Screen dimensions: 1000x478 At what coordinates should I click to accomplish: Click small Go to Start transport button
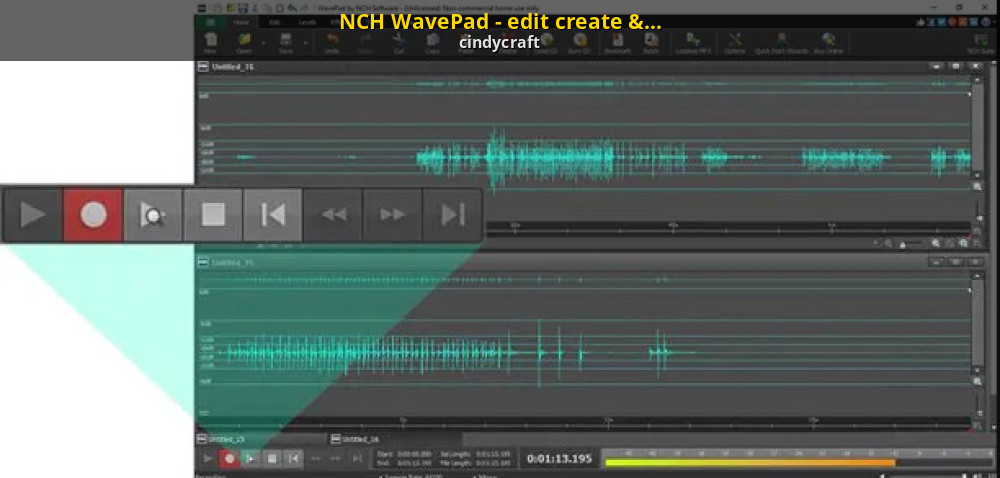click(293, 458)
